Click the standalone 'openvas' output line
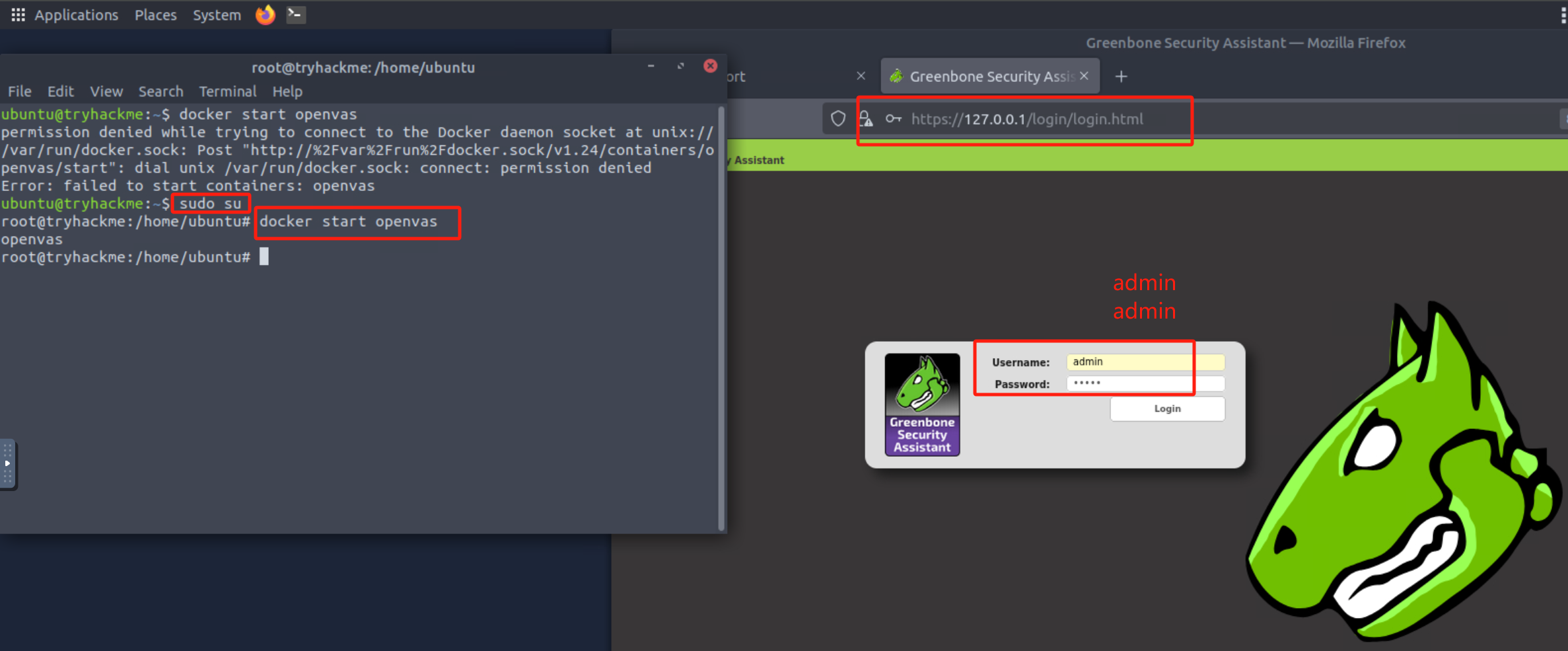 [32, 239]
